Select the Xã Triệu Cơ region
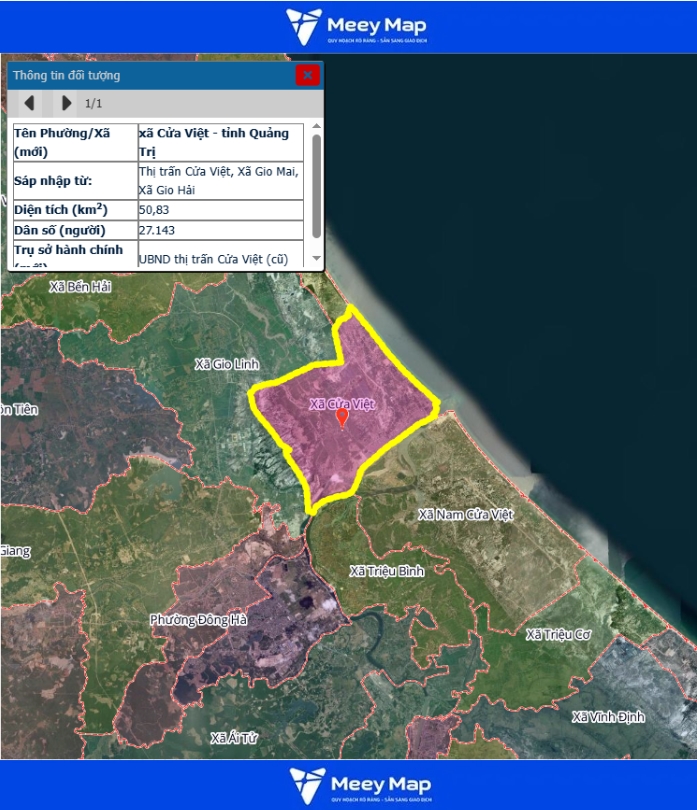This screenshot has height=810, width=697. 559,635
